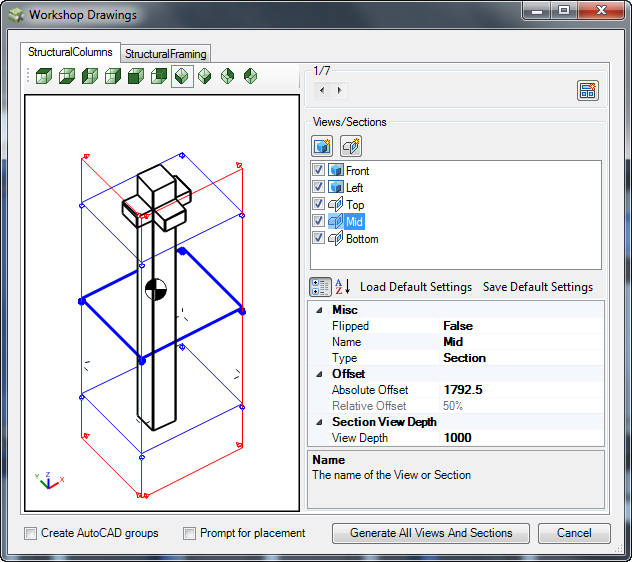This screenshot has width=632, height=562.
Task: Select the highlighted SW isometric view icon
Action: click(182, 76)
